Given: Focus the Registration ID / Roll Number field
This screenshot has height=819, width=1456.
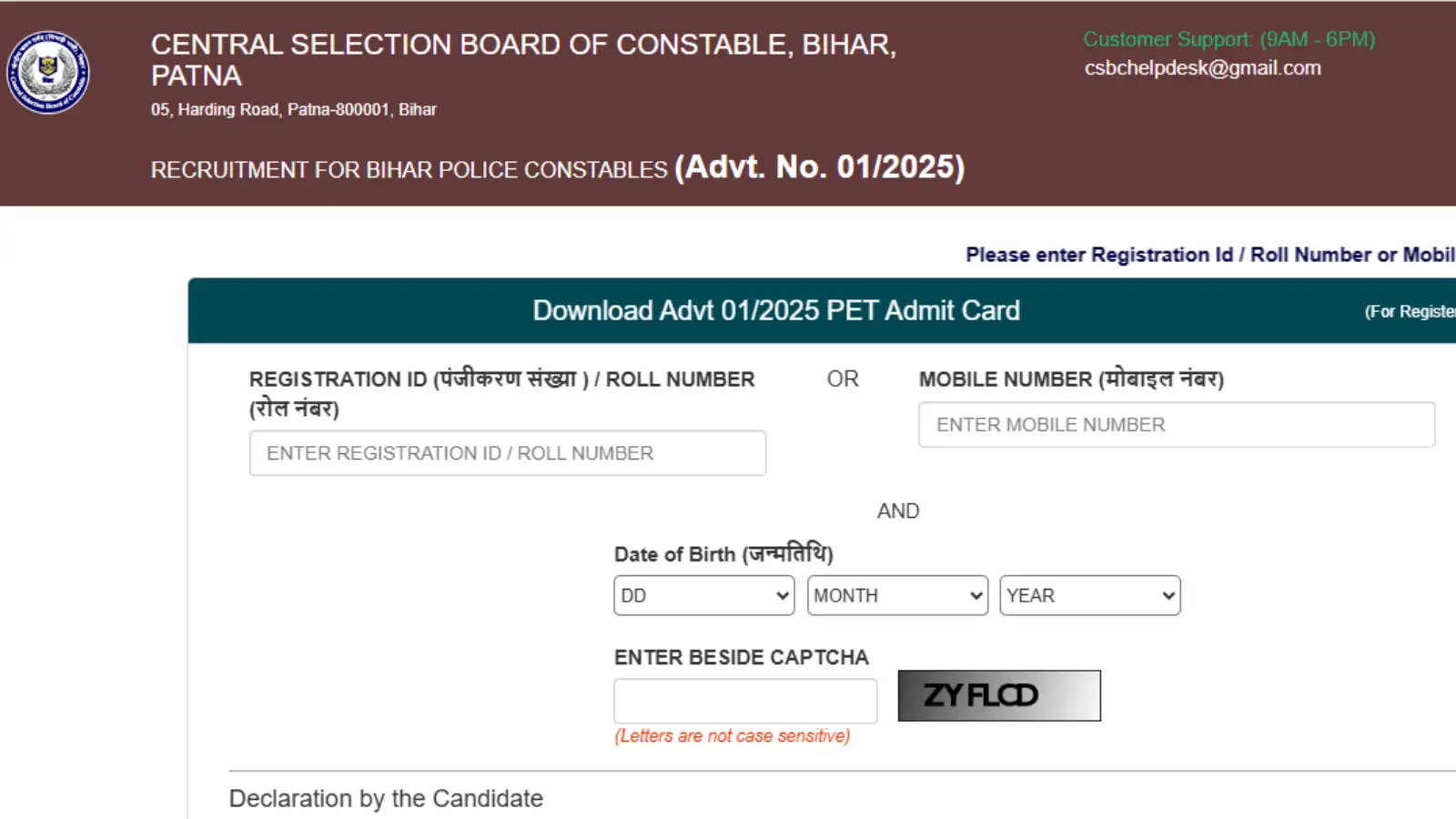Looking at the screenshot, I should point(507,453).
